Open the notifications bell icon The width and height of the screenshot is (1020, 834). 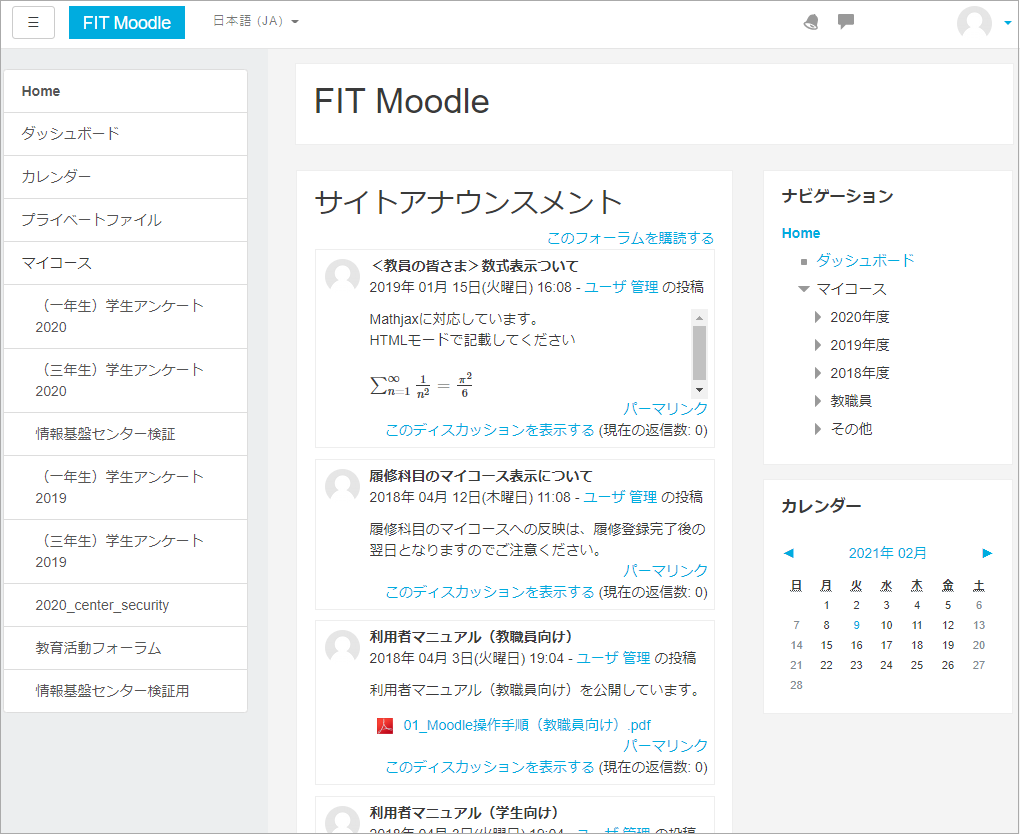811,22
